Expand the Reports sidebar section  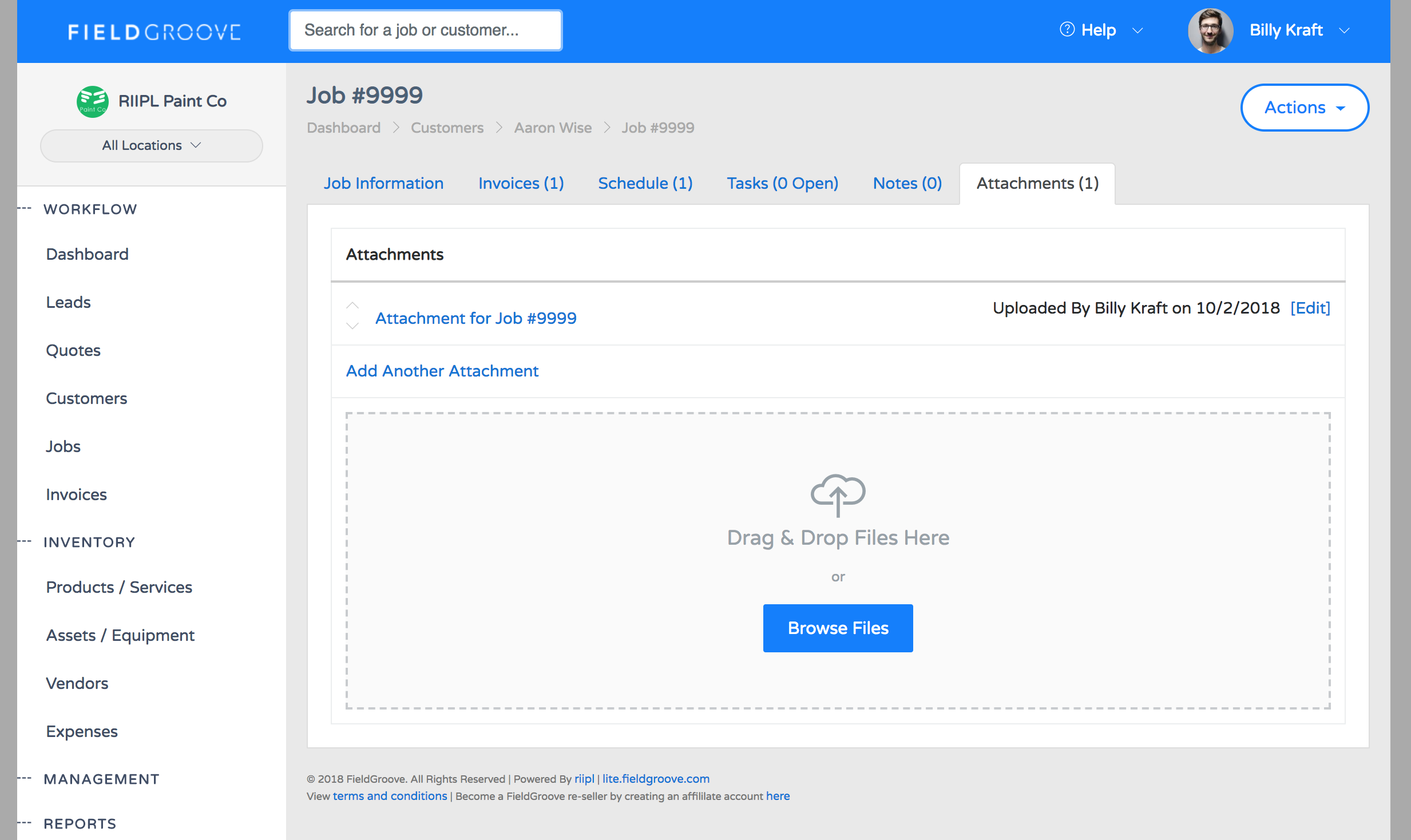80,824
